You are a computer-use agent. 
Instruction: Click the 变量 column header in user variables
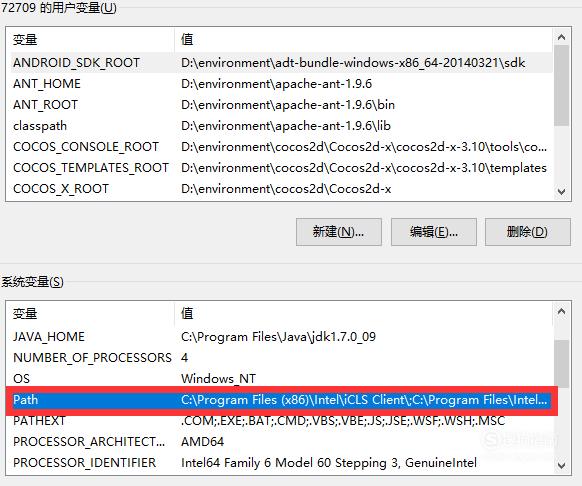(92, 40)
